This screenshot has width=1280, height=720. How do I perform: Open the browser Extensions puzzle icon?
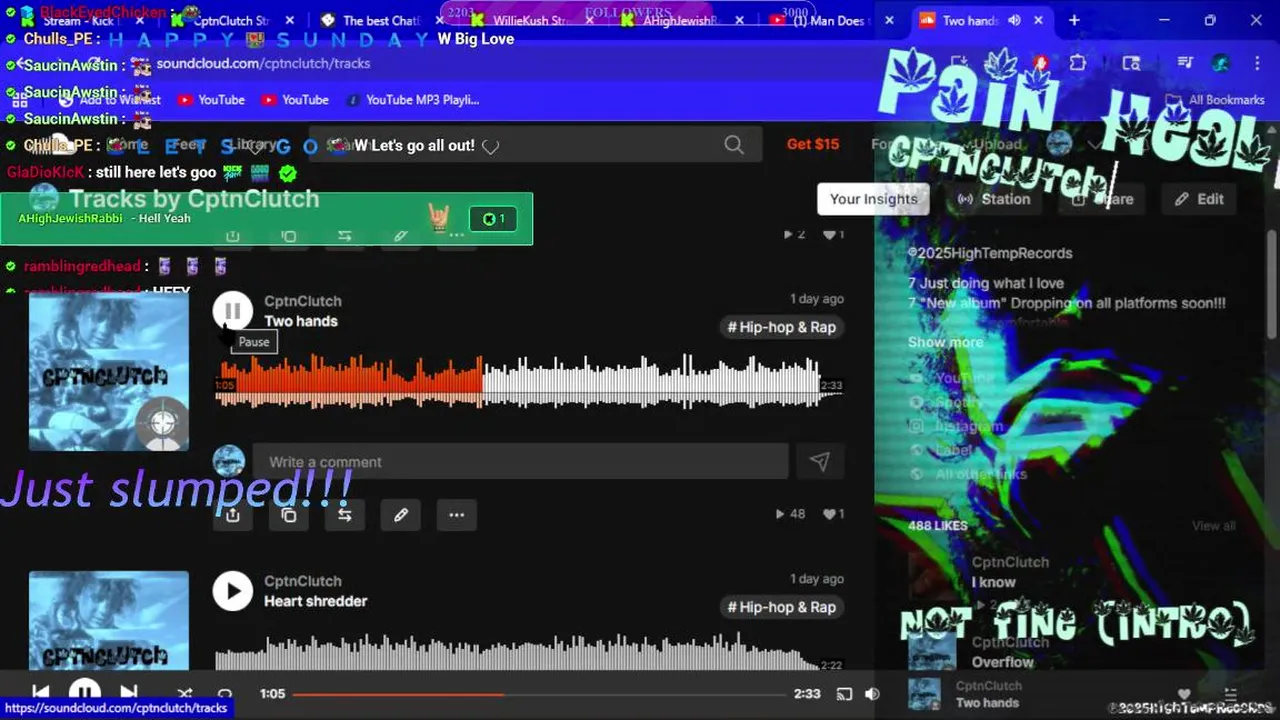1077,63
